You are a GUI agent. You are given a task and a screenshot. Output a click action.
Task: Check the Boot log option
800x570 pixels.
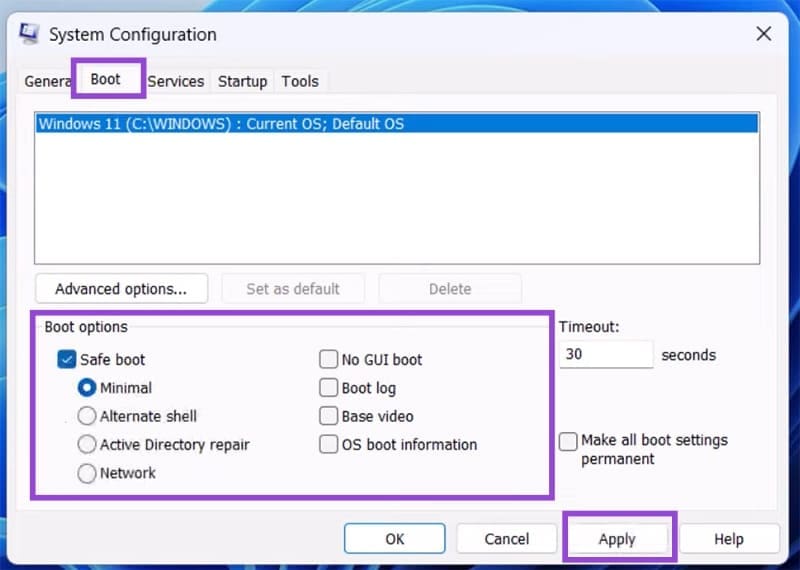329,388
